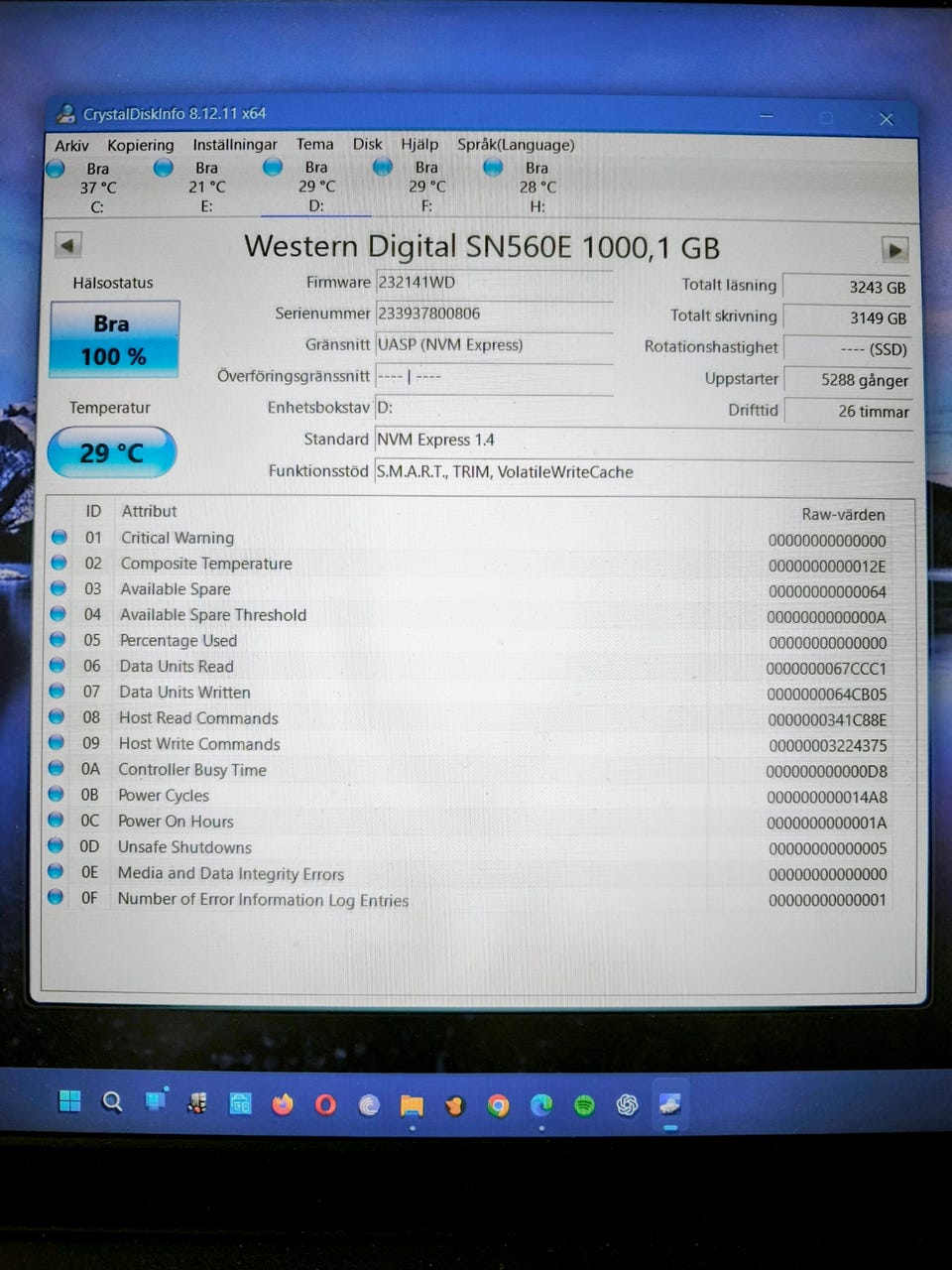Select disk C: health status icon
The width and height of the screenshot is (952, 1270).
tap(56, 169)
